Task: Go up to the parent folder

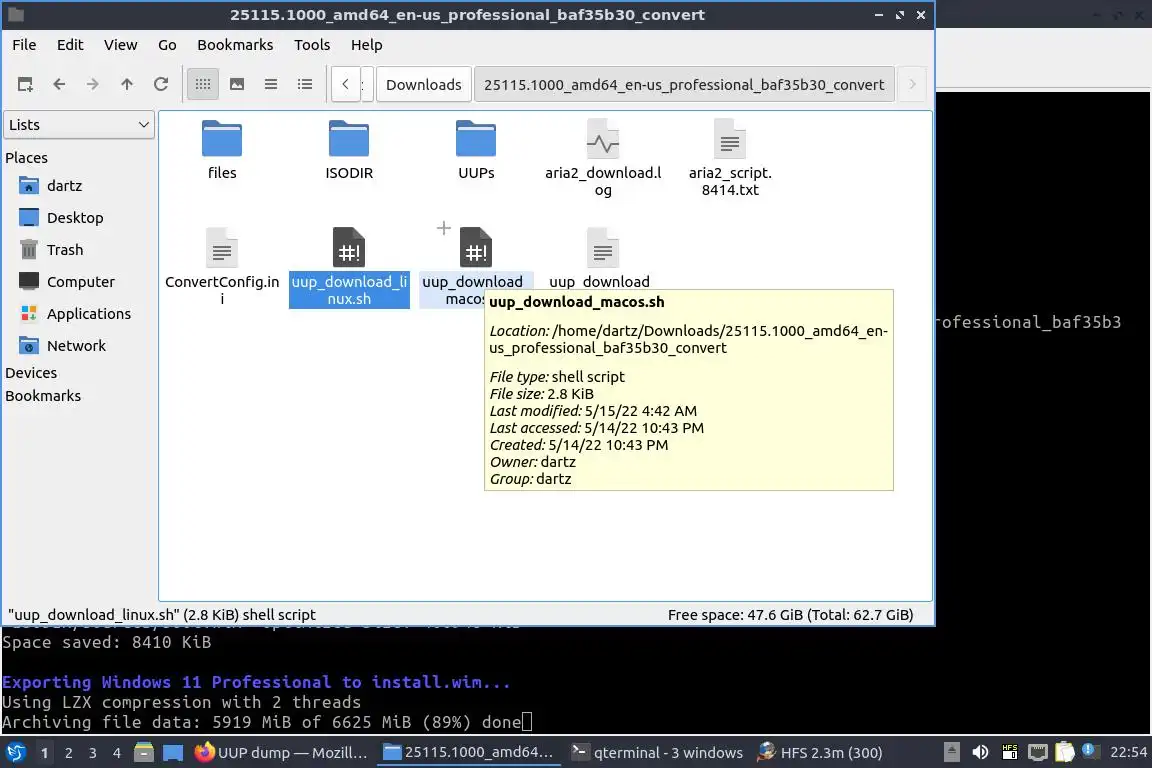Action: tap(126, 85)
